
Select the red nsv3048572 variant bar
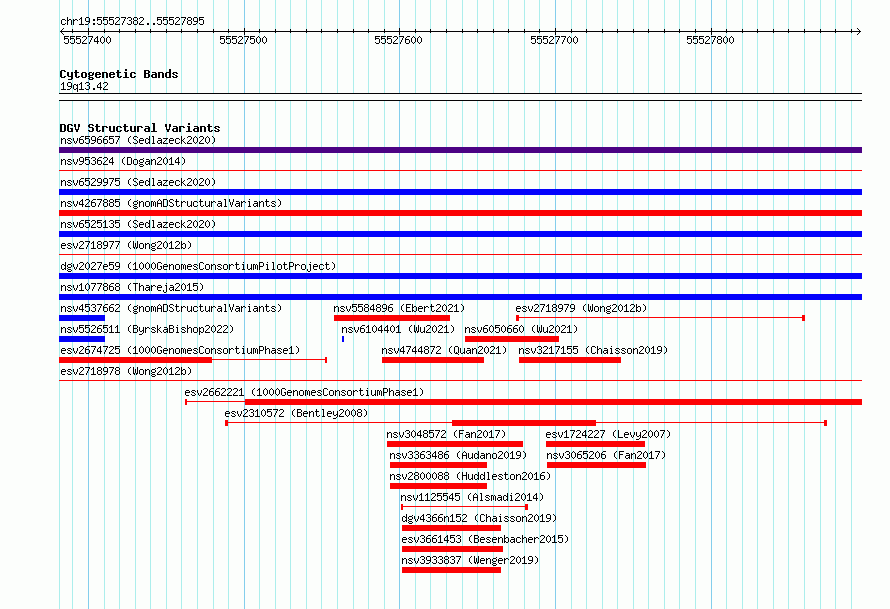click(455, 444)
